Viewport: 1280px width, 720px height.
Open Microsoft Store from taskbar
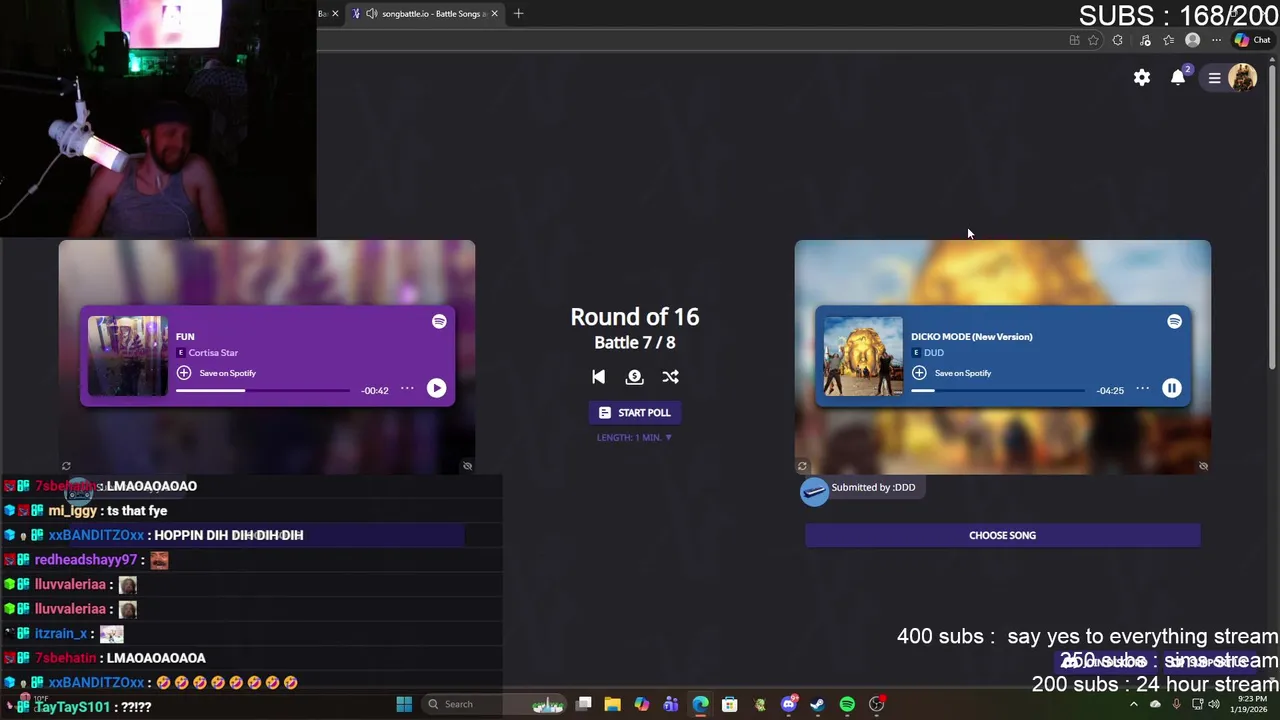click(730, 704)
